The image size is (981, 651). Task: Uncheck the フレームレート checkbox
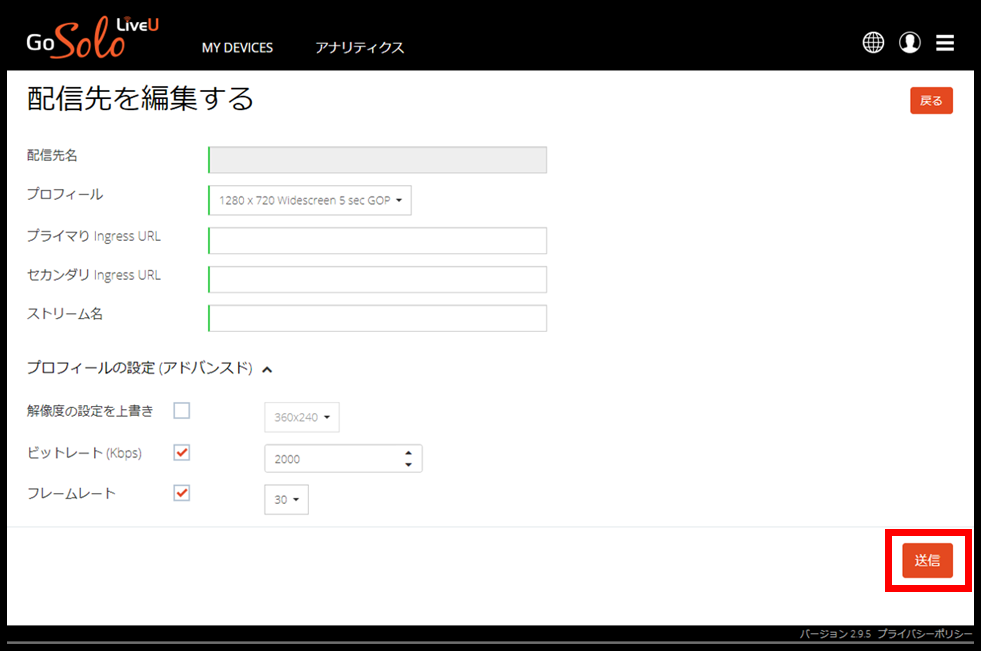[182, 493]
